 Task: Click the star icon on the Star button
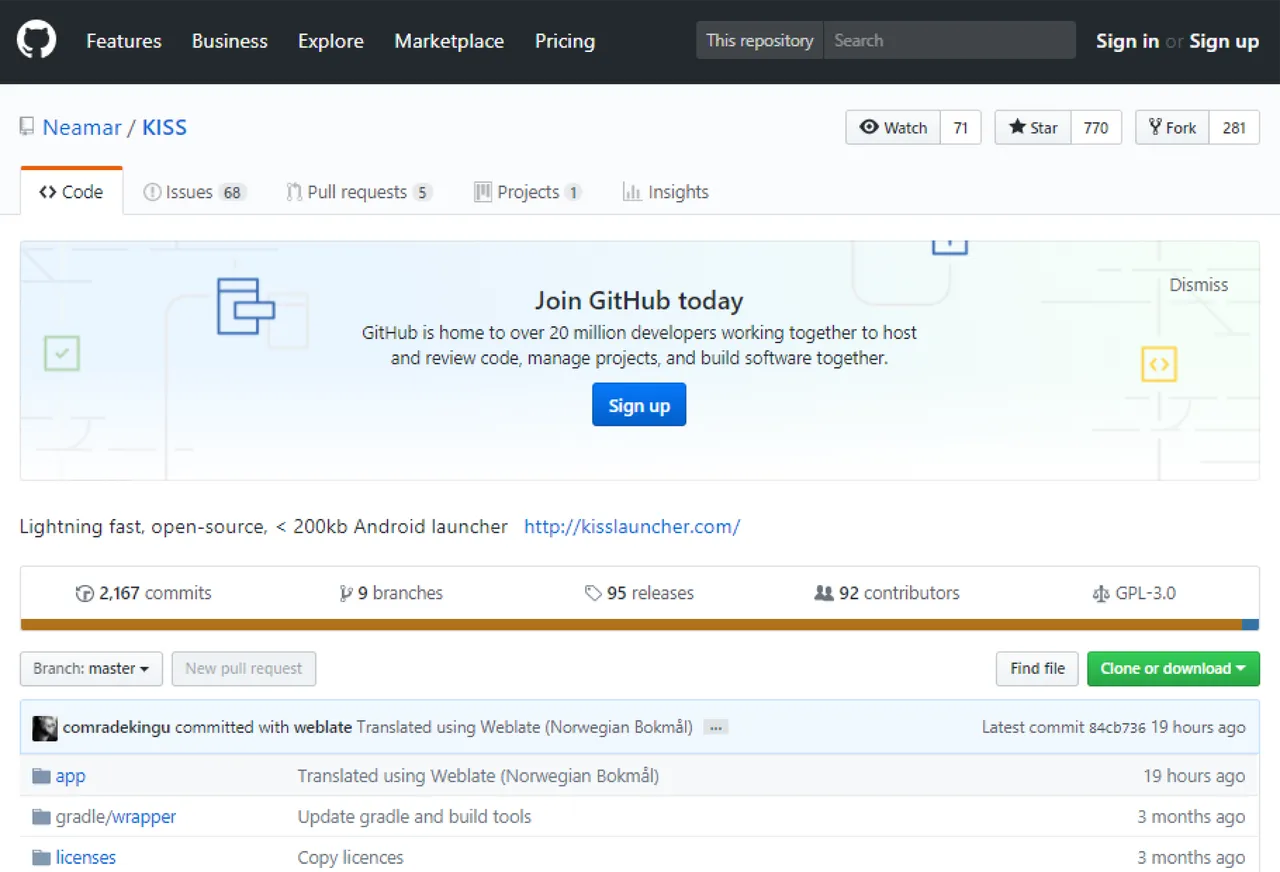pos(1017,127)
